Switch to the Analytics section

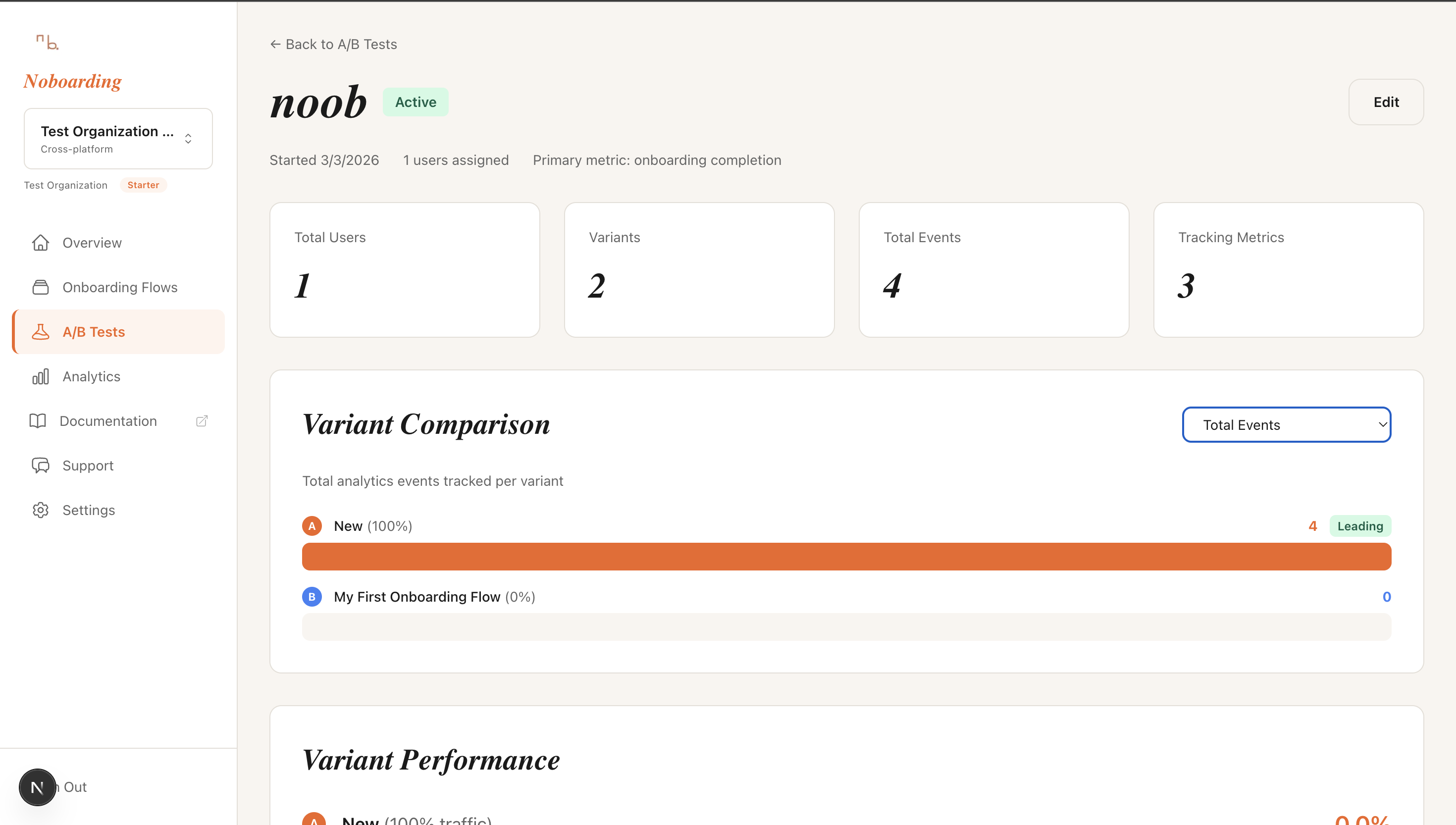(91, 376)
